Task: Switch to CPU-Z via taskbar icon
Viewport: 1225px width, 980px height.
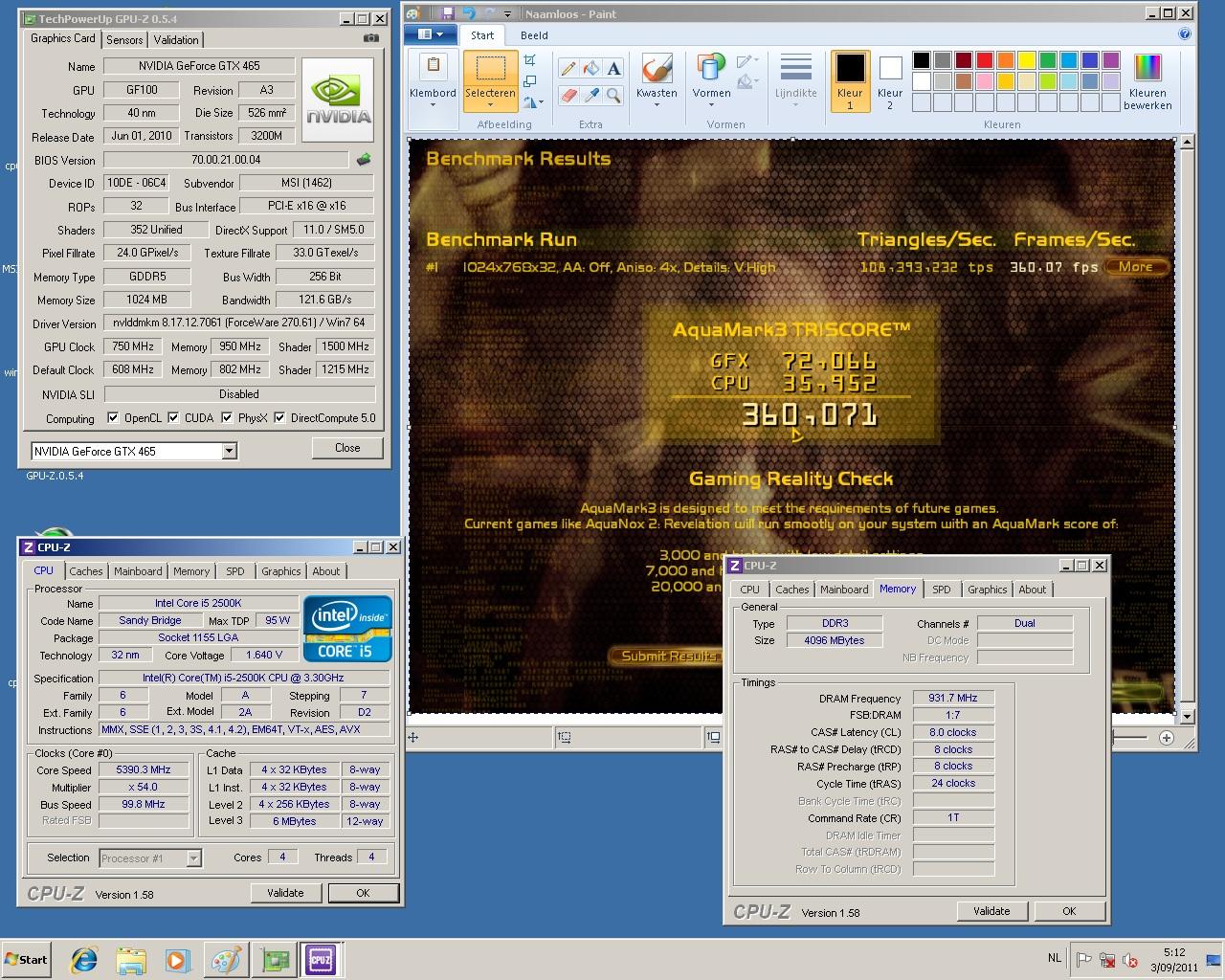Action: (322, 960)
